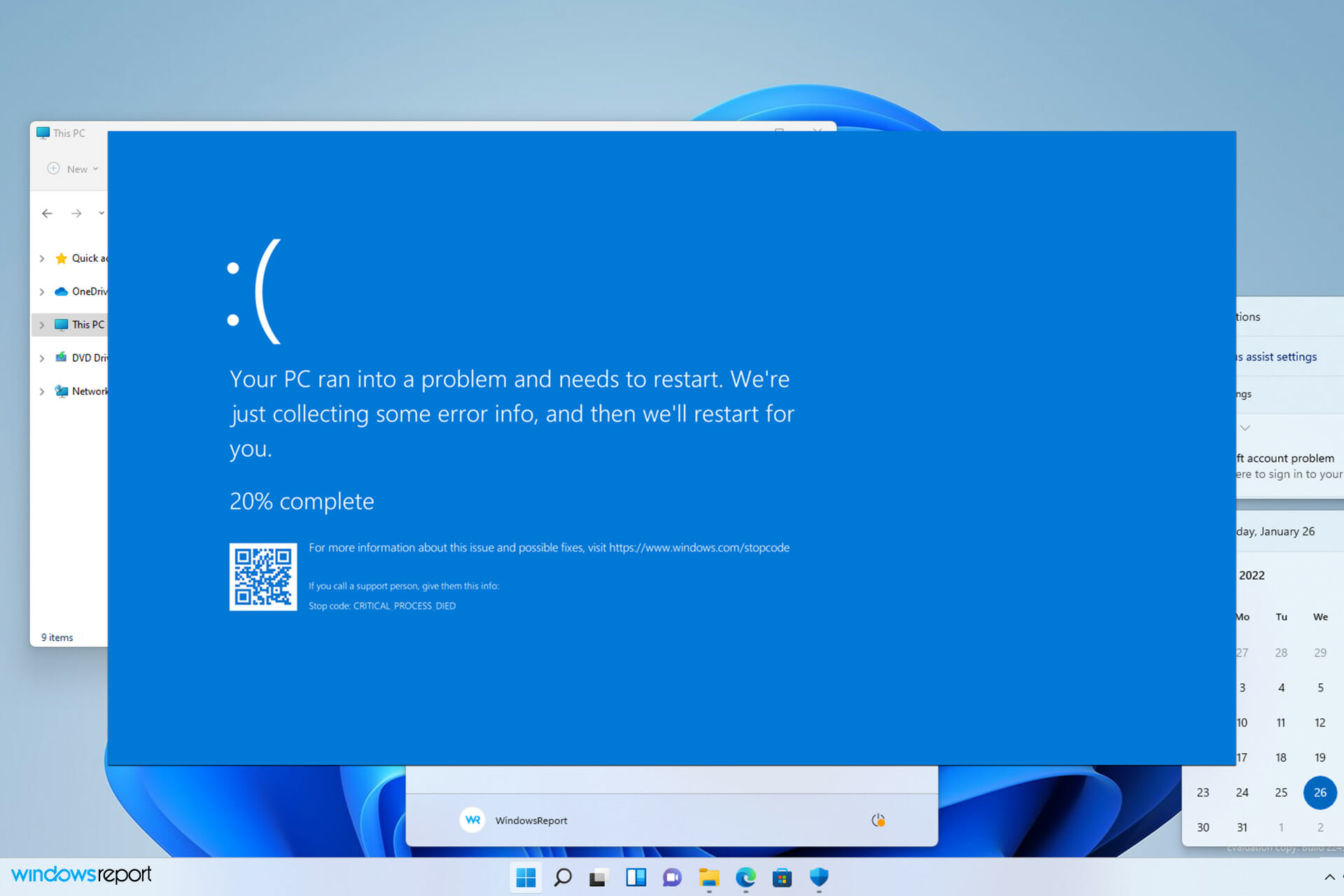Select calendar day 4
Viewport: 1344px width, 896px height.
click(1281, 687)
